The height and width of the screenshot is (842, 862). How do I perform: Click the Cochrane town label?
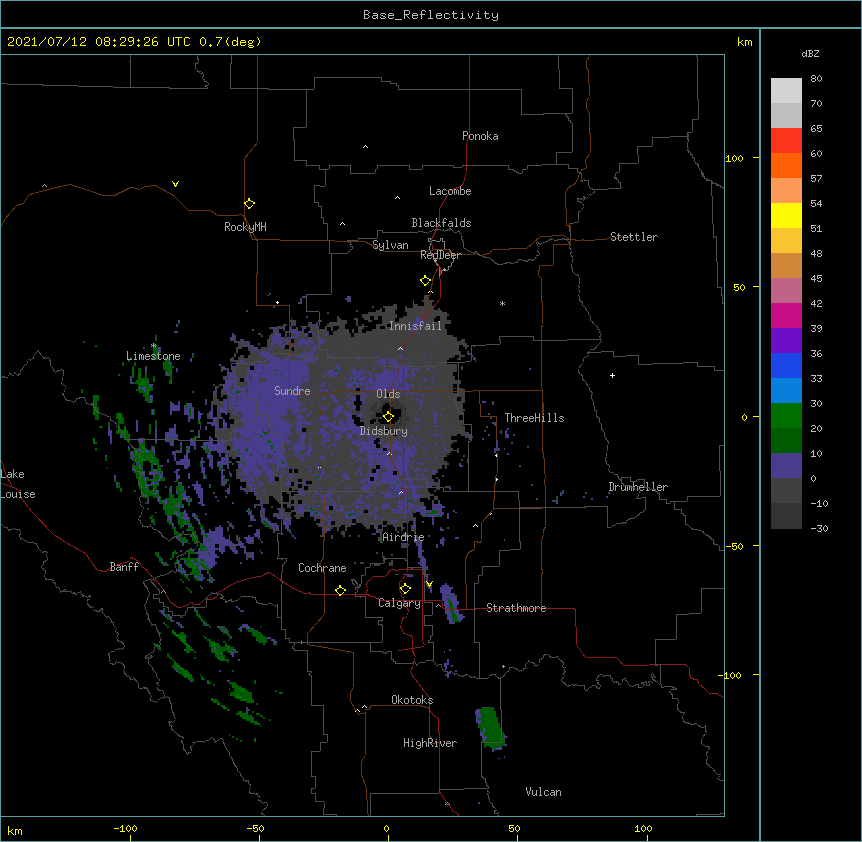322,568
